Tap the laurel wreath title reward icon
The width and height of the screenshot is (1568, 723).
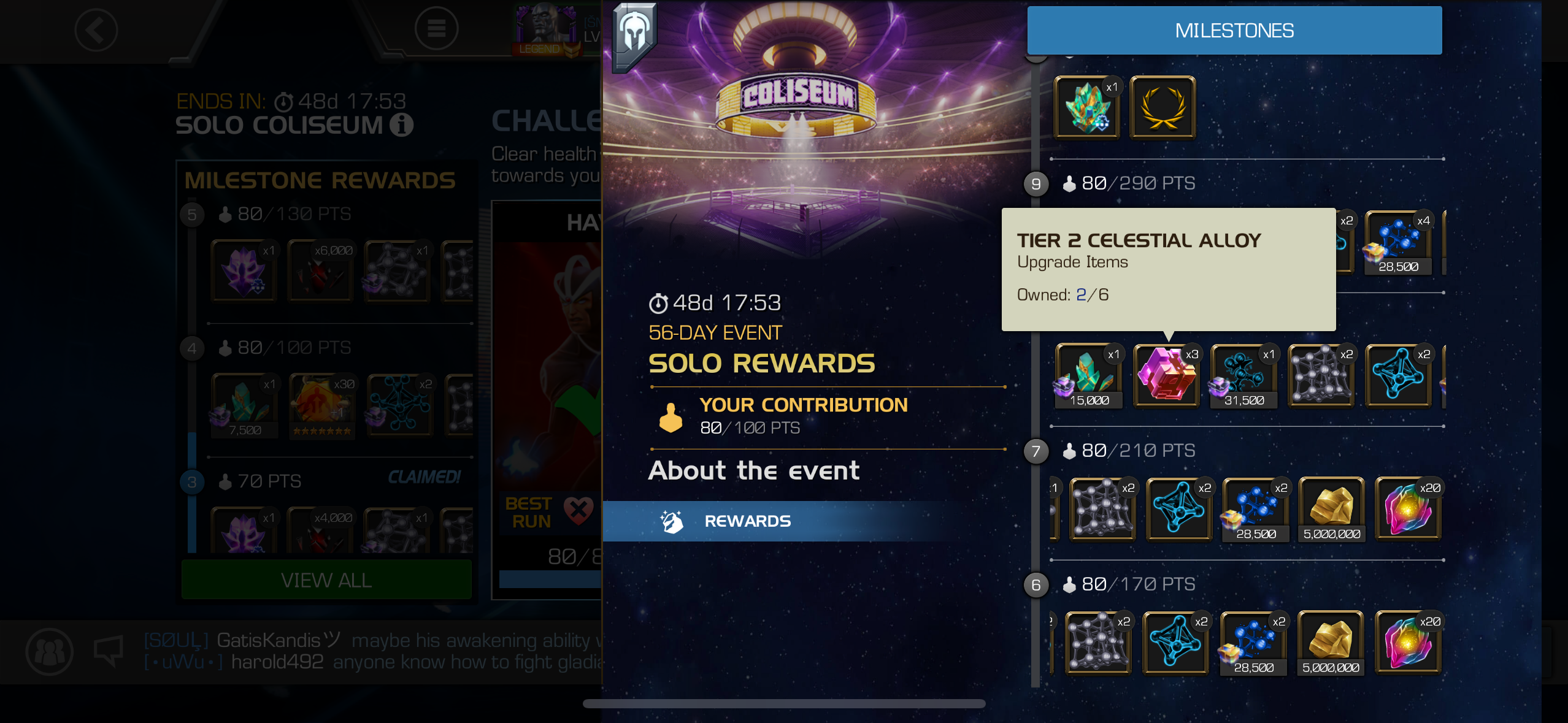pyautogui.click(x=1163, y=108)
